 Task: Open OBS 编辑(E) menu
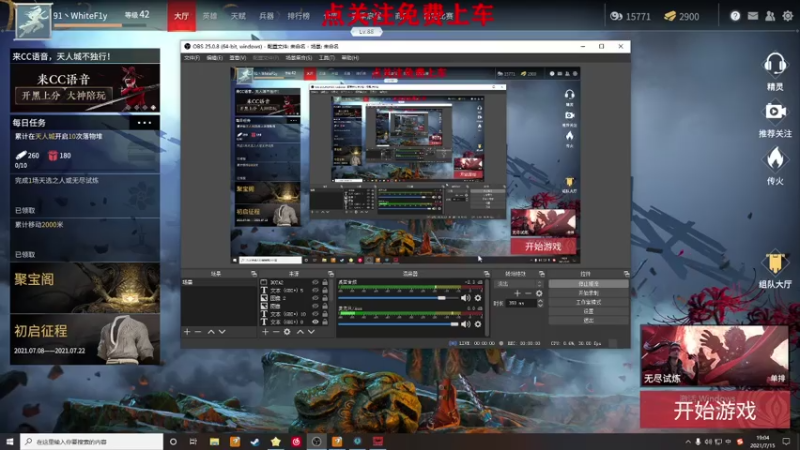point(214,58)
